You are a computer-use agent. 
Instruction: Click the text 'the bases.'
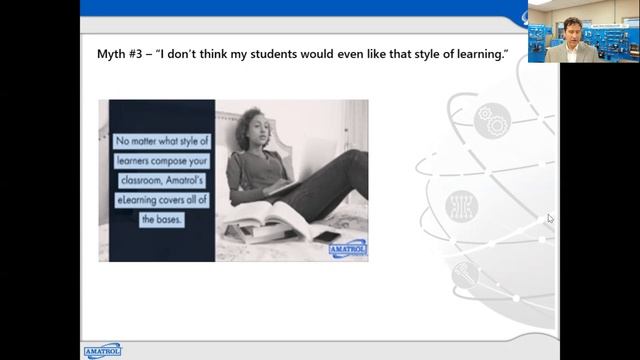162,220
